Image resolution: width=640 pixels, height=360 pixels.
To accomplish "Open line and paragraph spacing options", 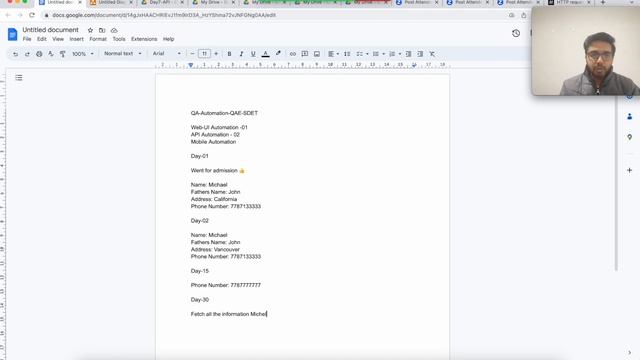I will click(x=347, y=54).
